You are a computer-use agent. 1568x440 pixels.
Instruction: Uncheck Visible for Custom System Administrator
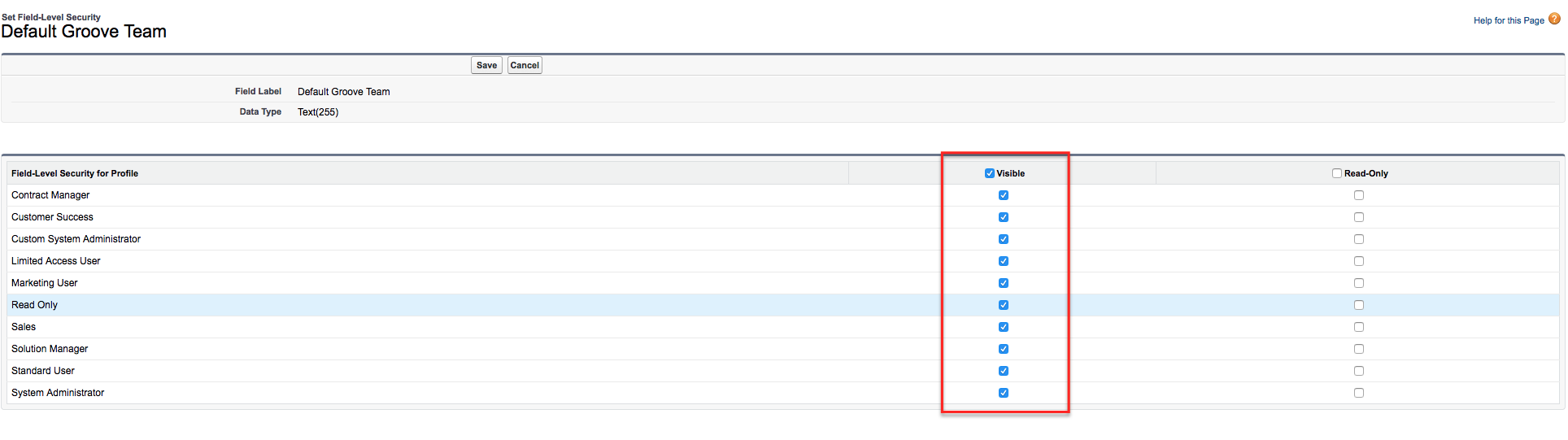pyautogui.click(x=1004, y=239)
